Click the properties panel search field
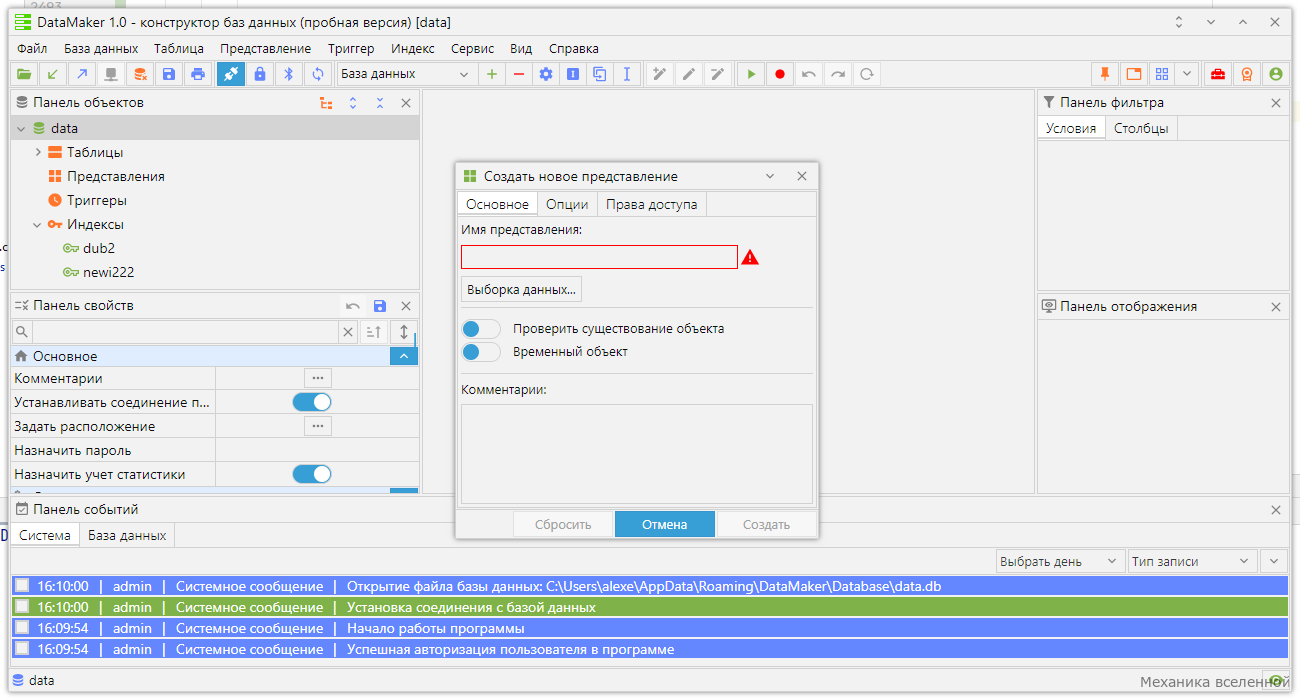The image size is (1300, 700). click(x=185, y=332)
